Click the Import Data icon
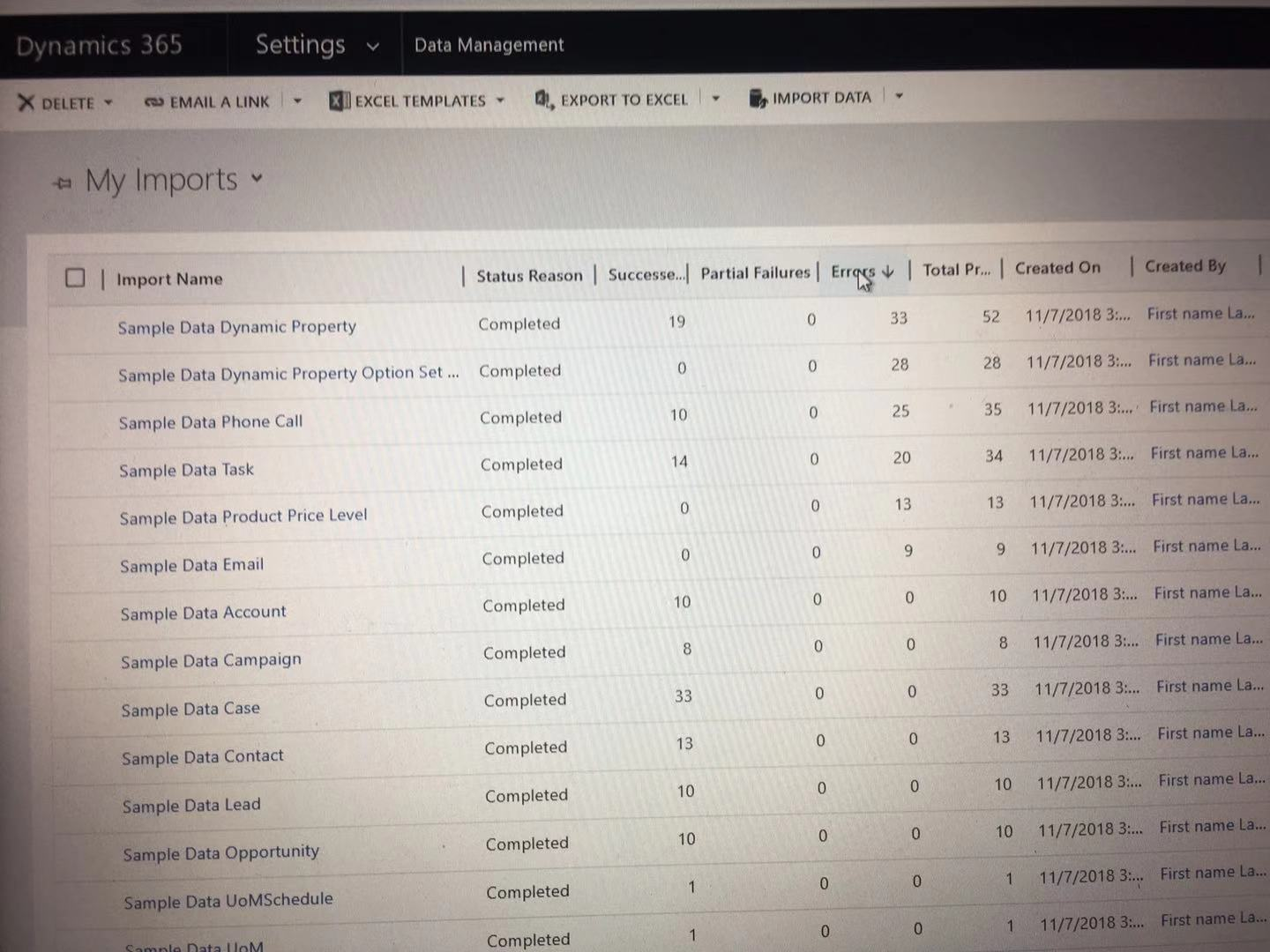Image resolution: width=1270 pixels, height=952 pixels. (x=758, y=98)
